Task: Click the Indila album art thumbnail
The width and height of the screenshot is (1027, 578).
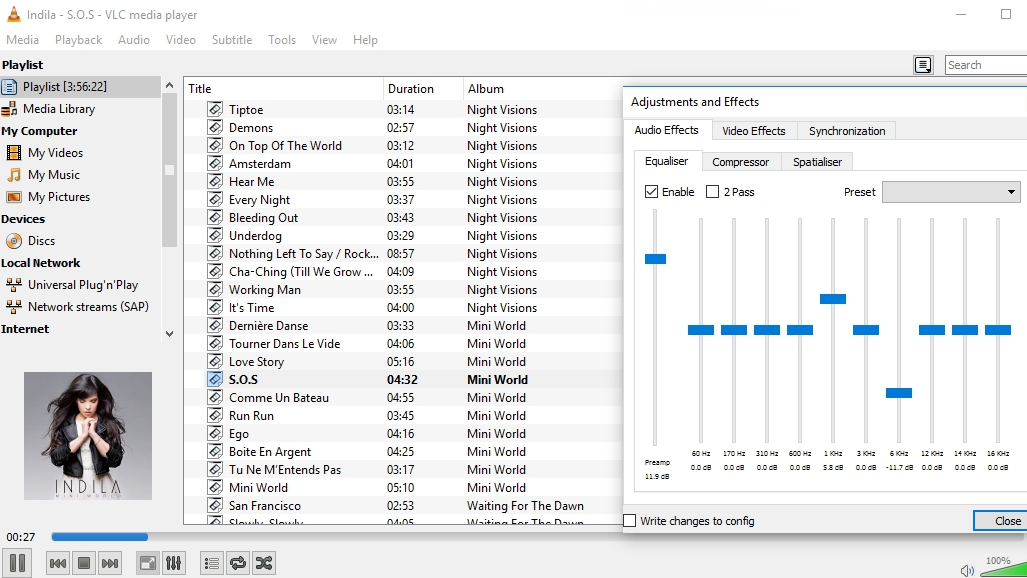Action: (88, 436)
